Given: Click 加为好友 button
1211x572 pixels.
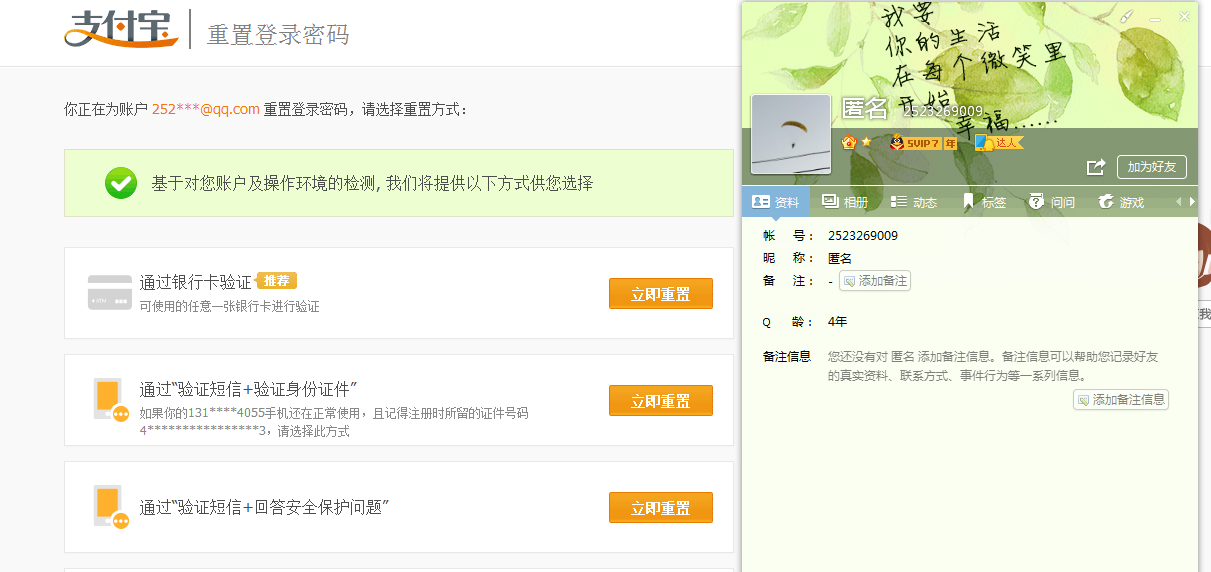Looking at the screenshot, I should tap(1151, 167).
